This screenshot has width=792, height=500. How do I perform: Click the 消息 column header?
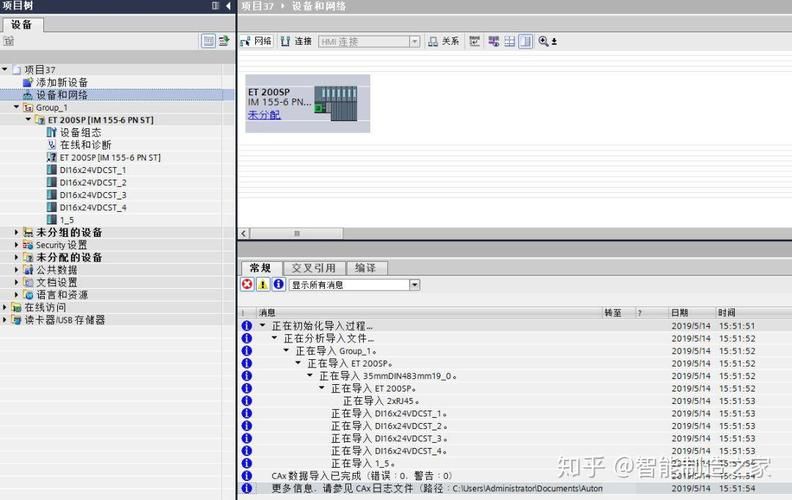pyautogui.click(x=430, y=313)
